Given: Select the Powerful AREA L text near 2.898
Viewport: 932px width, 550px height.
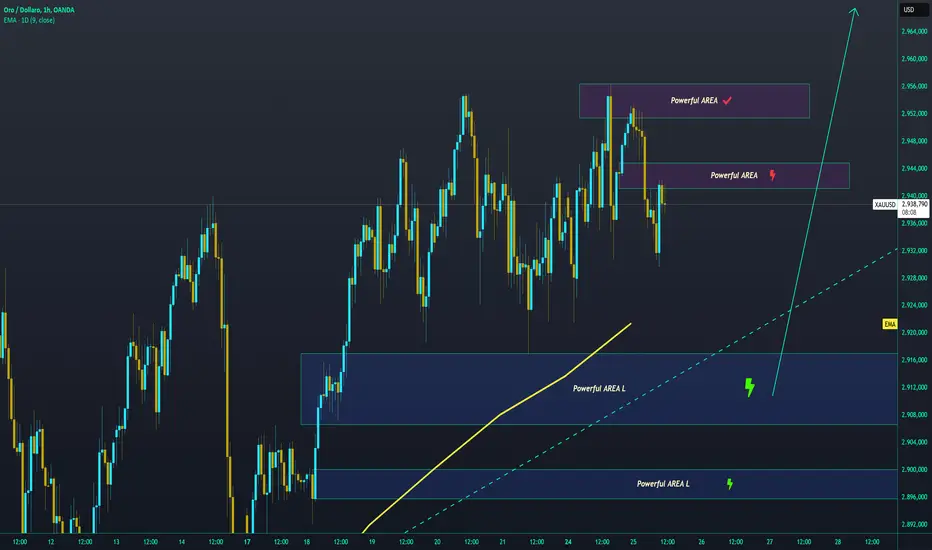Looking at the screenshot, I should point(663,484).
